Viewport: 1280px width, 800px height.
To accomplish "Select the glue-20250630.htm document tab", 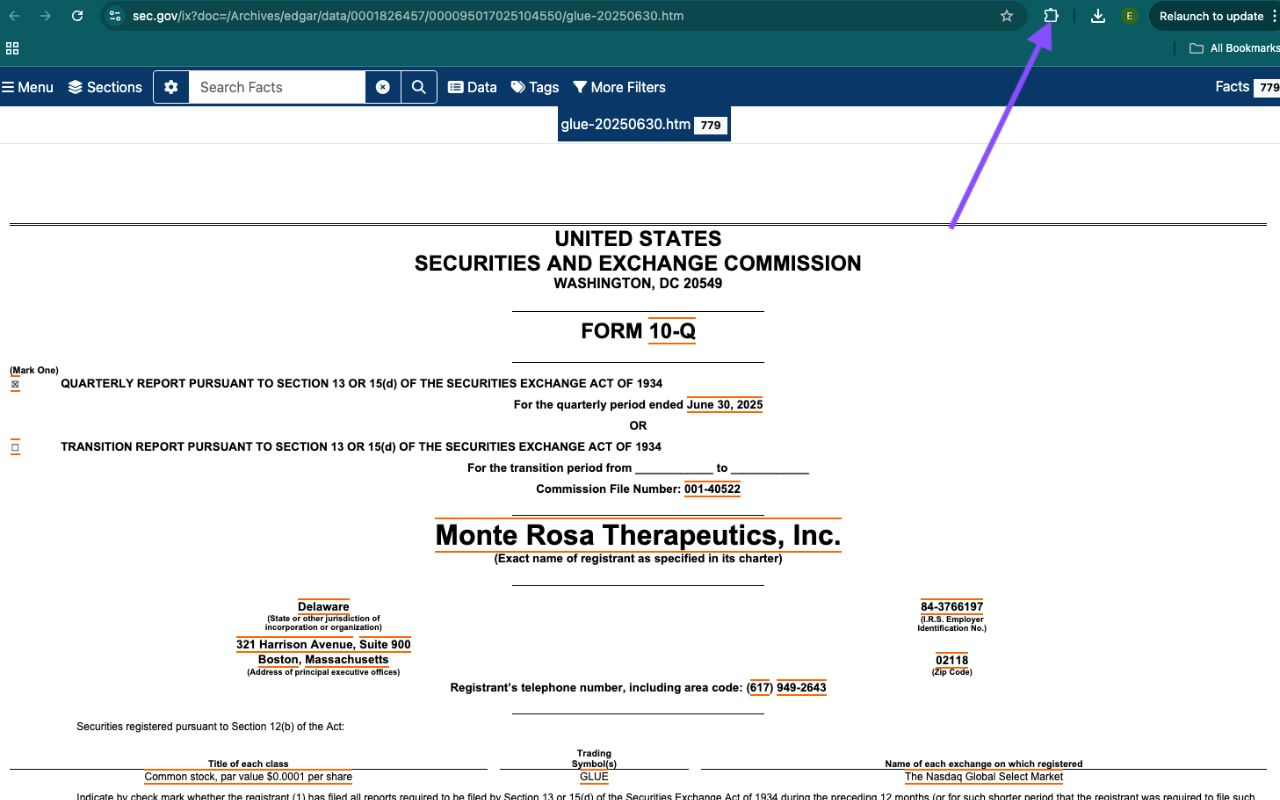I will point(626,125).
